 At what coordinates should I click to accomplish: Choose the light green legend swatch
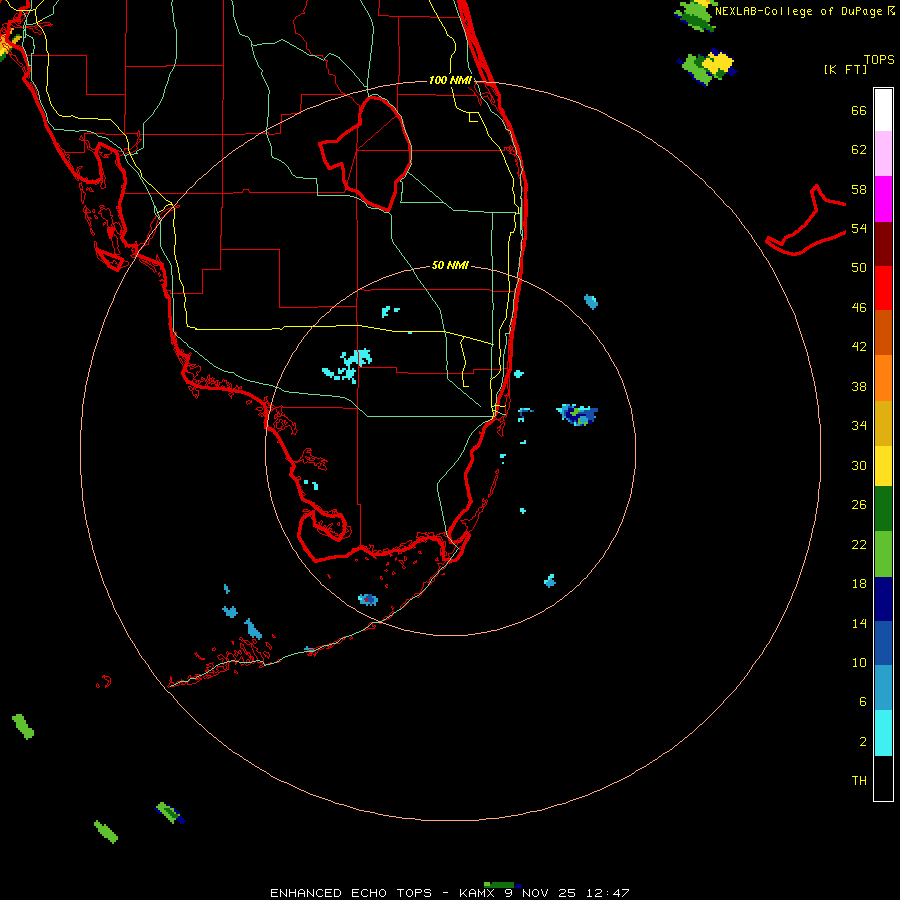[883, 554]
